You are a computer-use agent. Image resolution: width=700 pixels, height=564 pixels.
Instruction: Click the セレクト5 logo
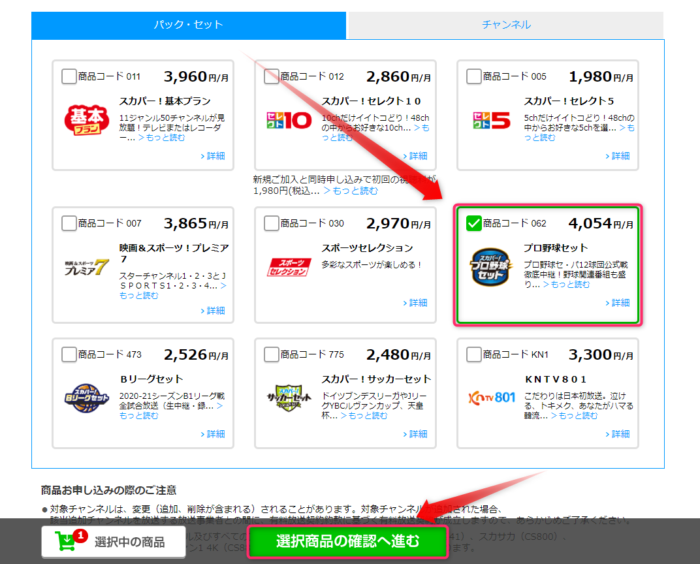click(491, 120)
